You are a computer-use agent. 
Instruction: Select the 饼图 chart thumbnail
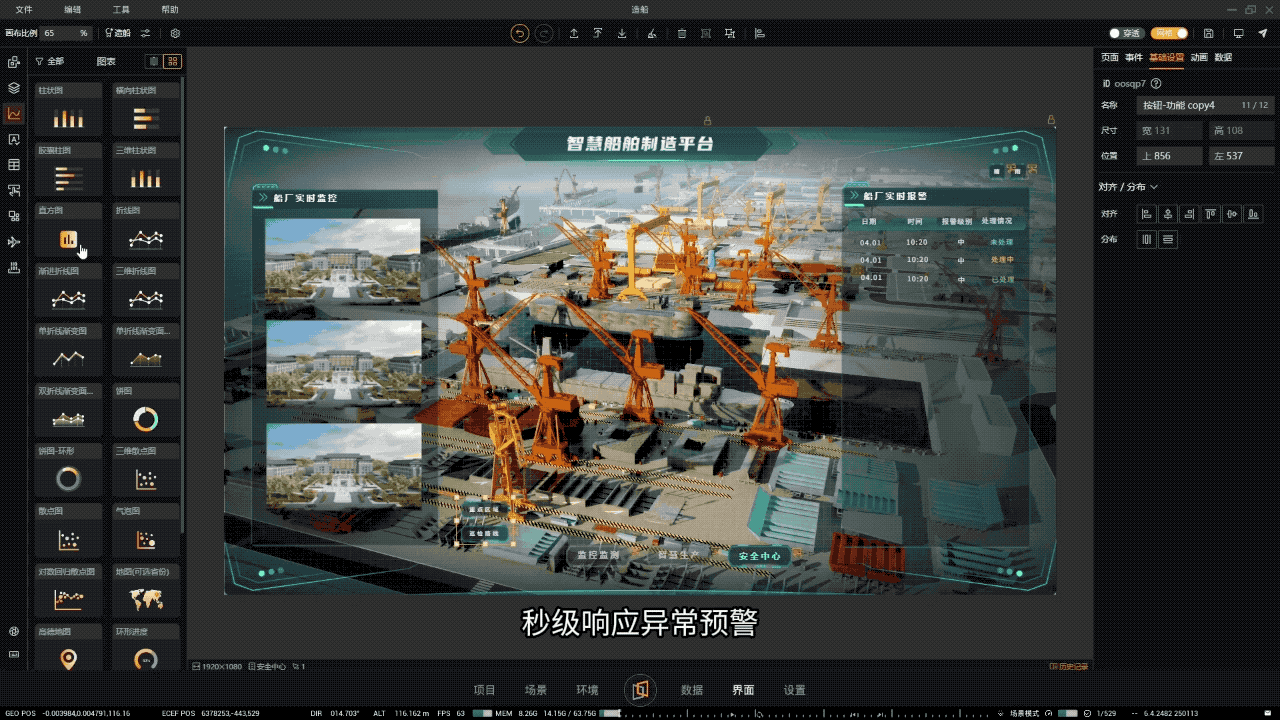pos(146,411)
